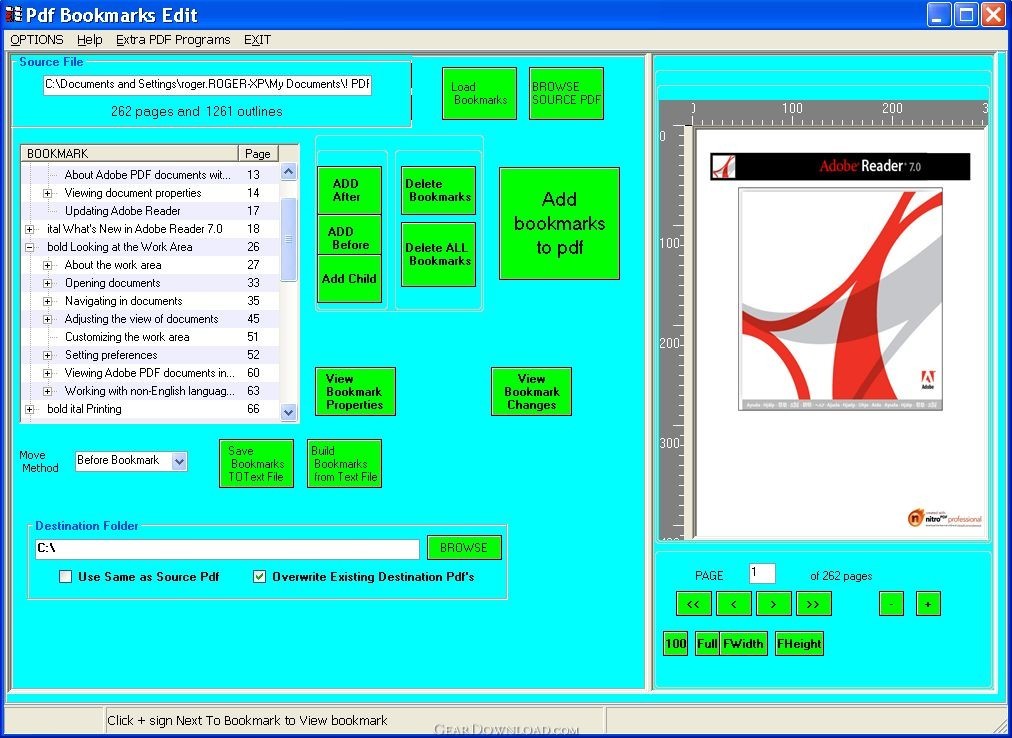
Task: Click the EXIT menu item
Action: click(258, 40)
